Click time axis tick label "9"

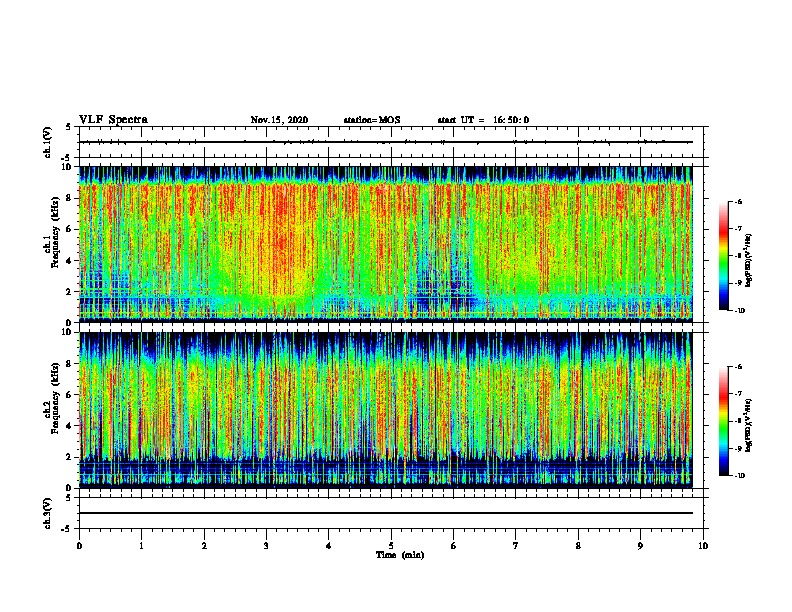tap(640, 546)
